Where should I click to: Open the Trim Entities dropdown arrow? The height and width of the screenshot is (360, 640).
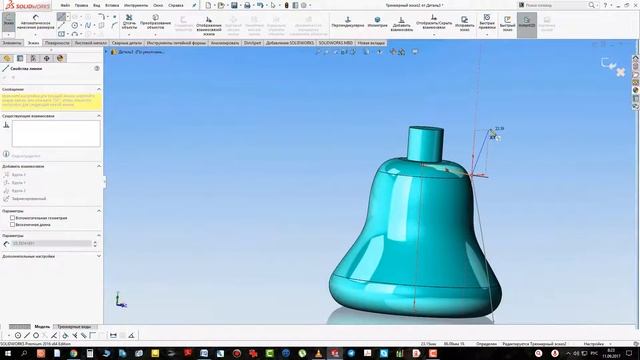[129, 35]
